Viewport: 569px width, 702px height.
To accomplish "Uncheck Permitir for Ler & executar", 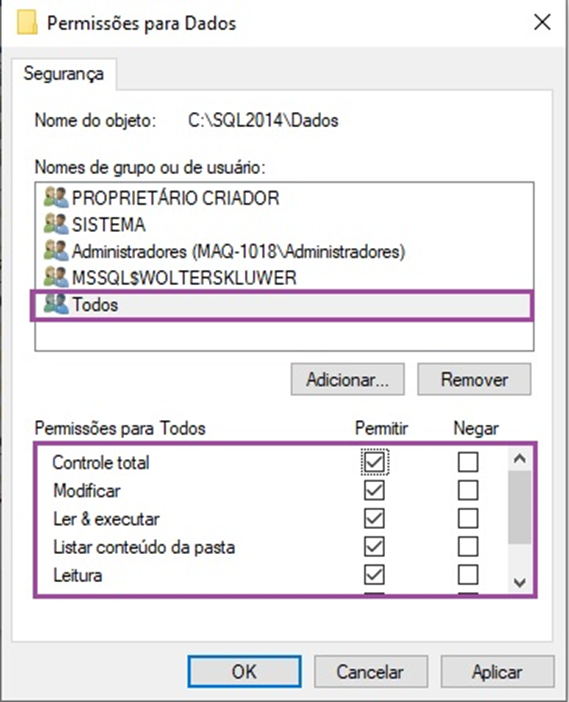I will 374,518.
